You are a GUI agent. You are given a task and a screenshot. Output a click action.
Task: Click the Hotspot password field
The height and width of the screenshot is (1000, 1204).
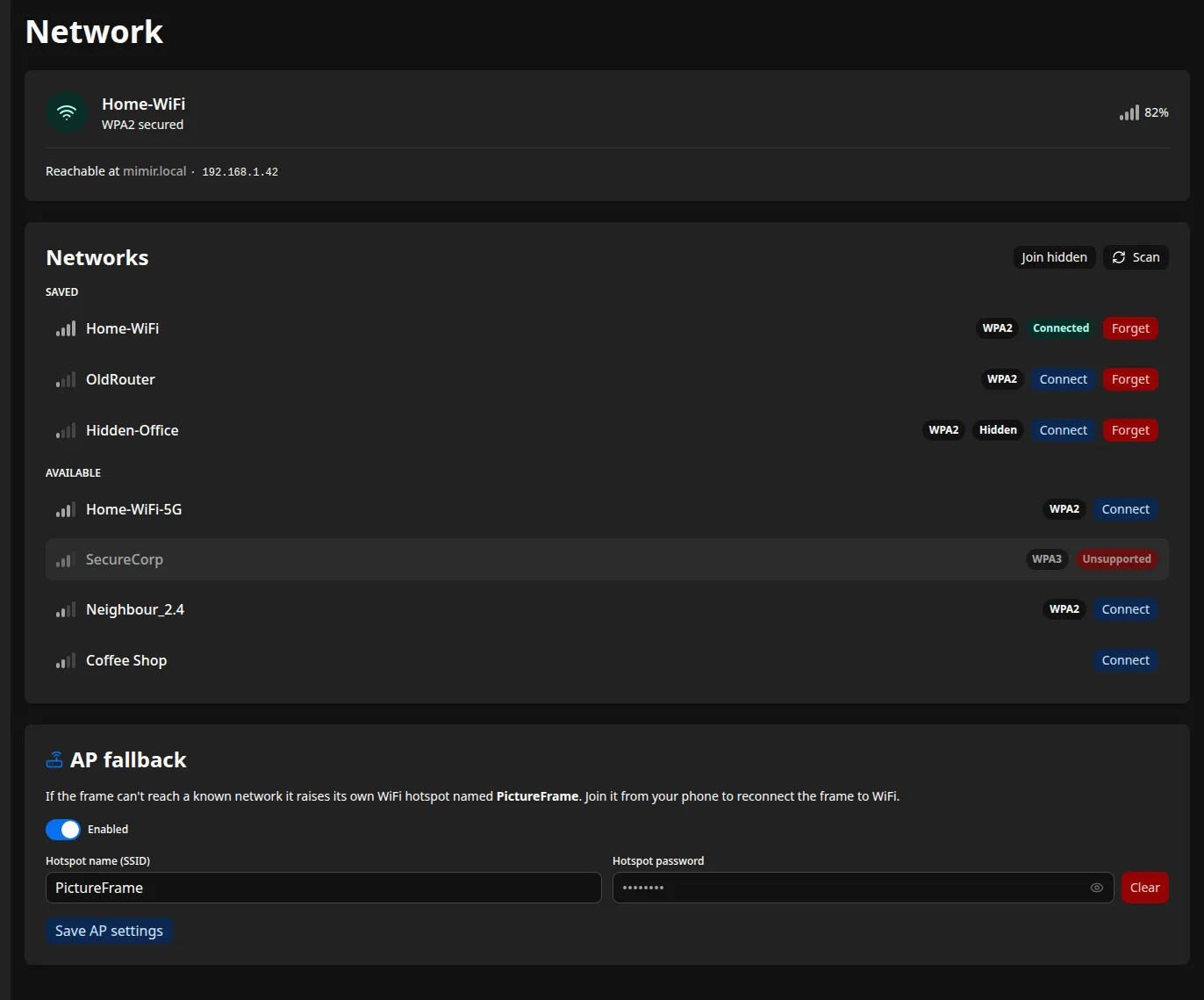click(863, 888)
